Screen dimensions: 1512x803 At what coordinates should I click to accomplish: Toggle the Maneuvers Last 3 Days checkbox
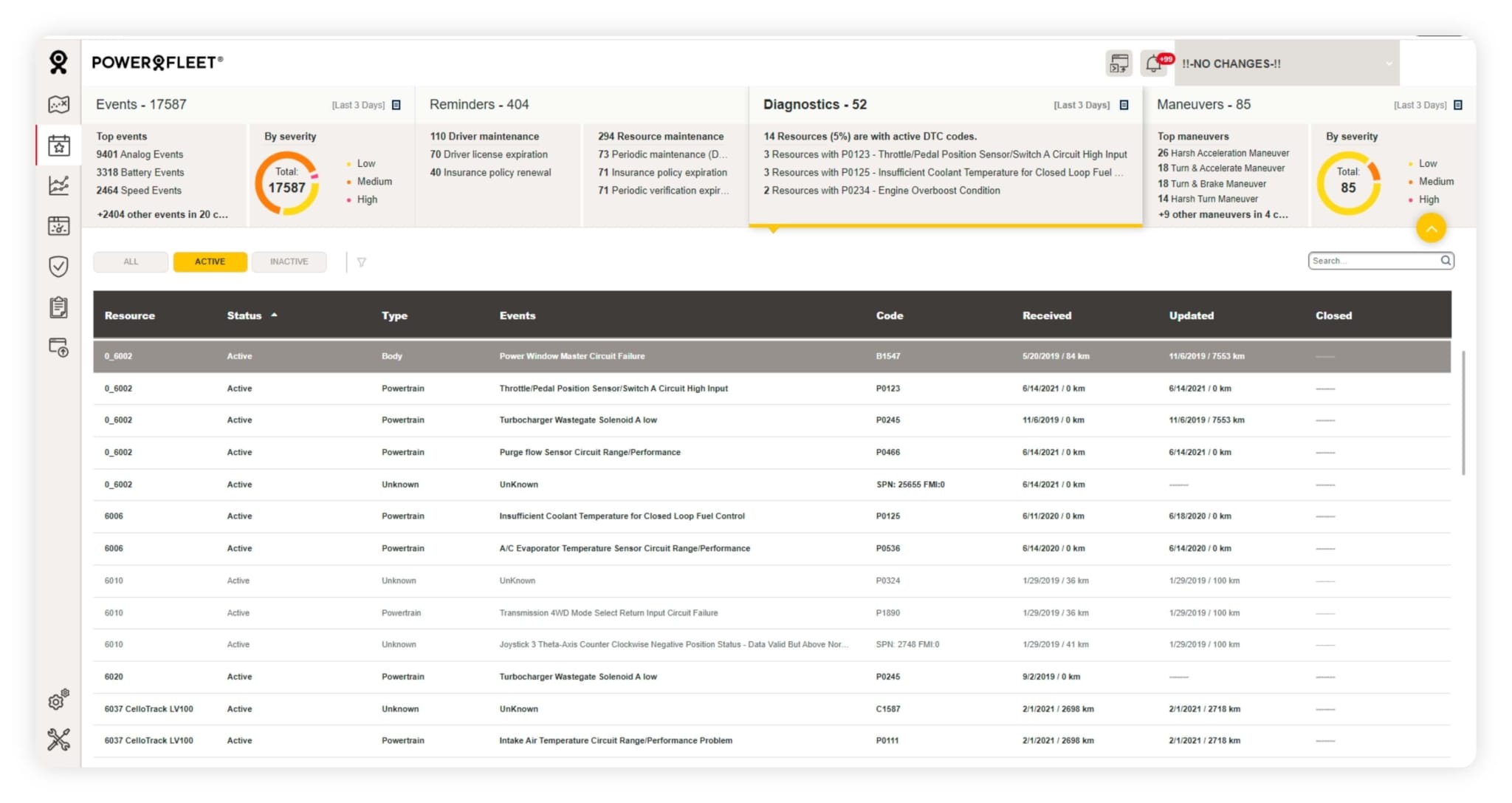[x=1457, y=105]
